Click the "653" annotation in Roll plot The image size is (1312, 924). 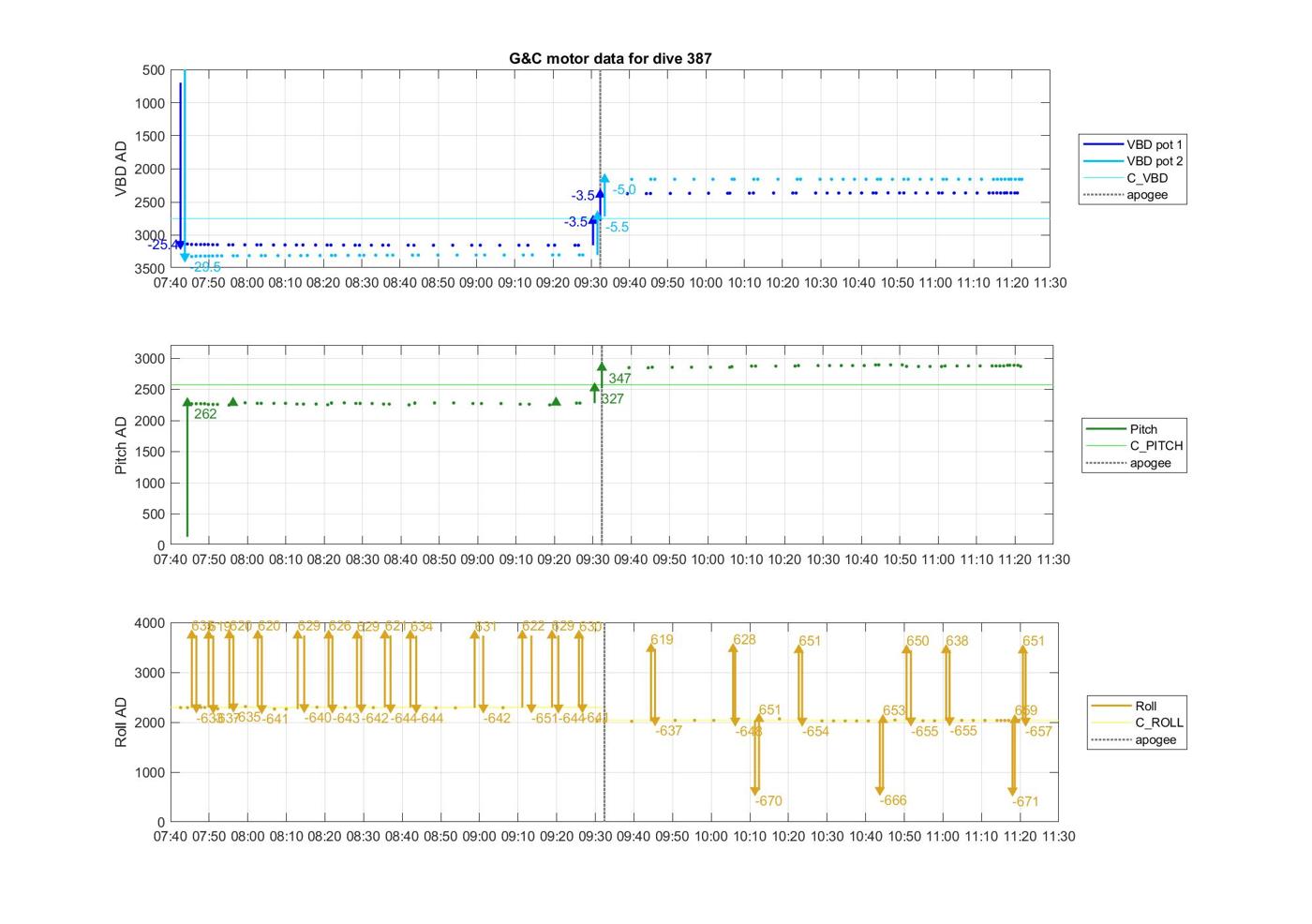pyautogui.click(x=894, y=710)
